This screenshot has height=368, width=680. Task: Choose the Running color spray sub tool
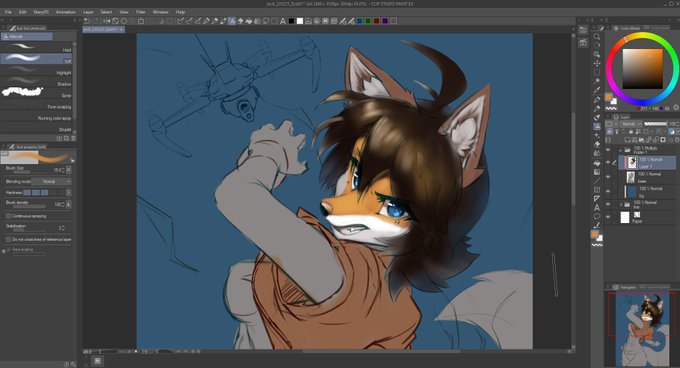(36, 116)
